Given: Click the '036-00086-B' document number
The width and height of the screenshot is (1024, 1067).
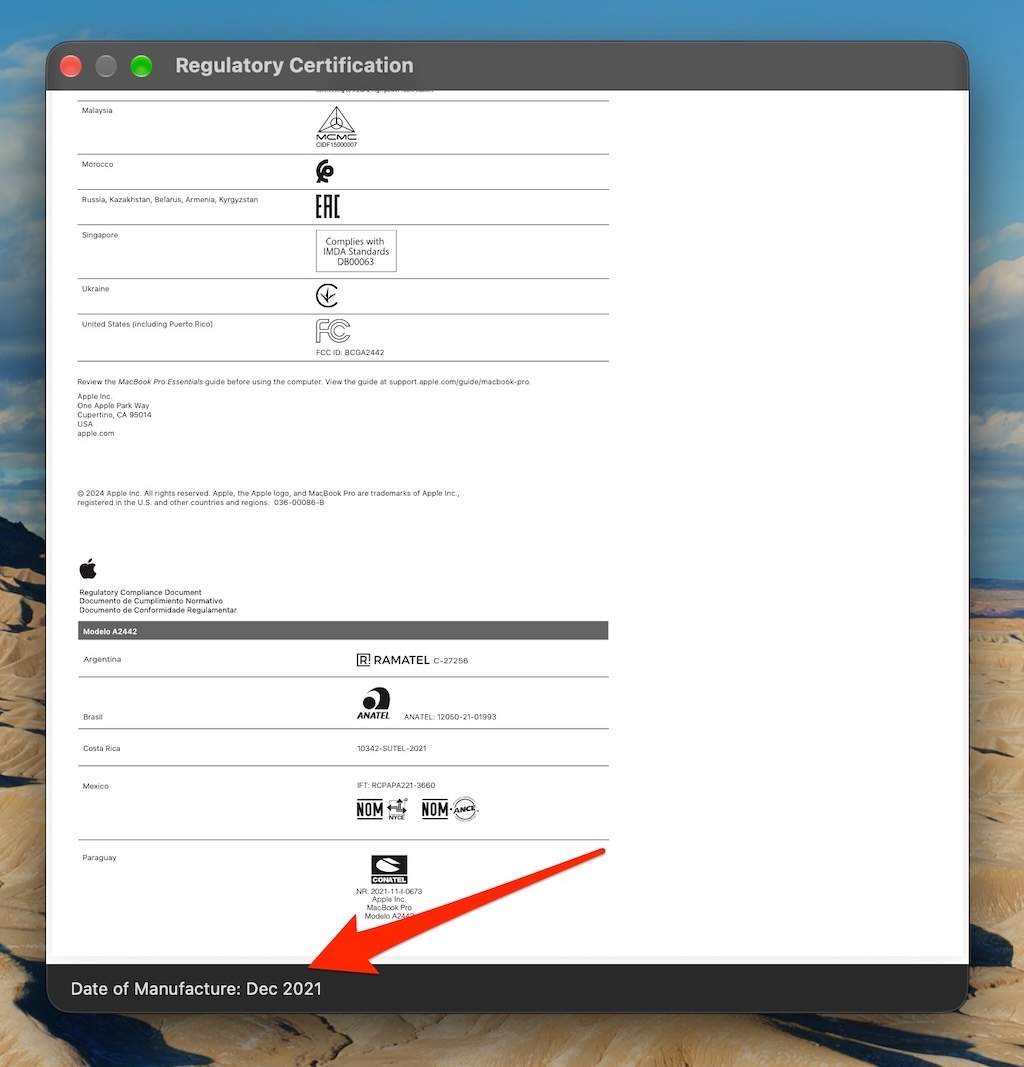Looking at the screenshot, I should (299, 502).
